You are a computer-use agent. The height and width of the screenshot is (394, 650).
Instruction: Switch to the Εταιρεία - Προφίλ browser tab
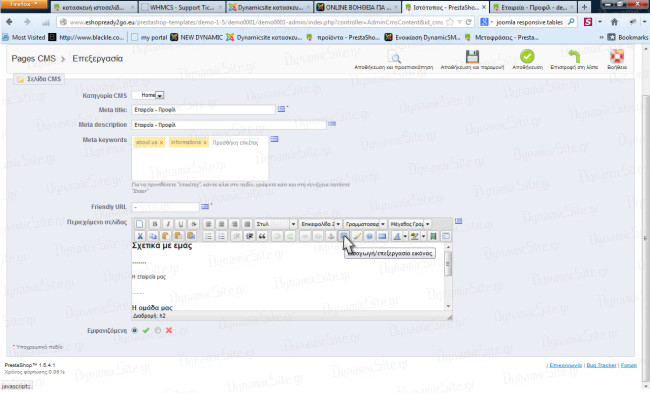(x=534, y=7)
